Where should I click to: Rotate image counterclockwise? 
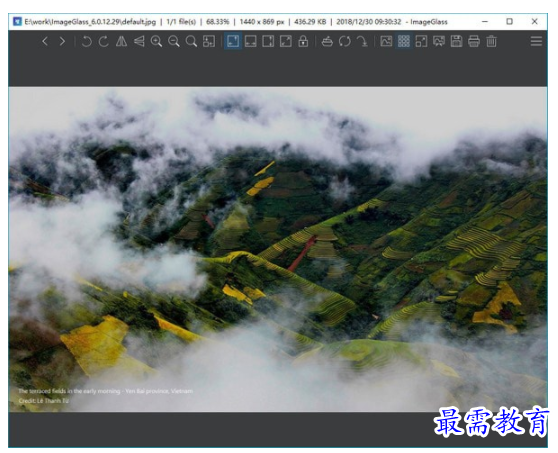tap(86, 41)
